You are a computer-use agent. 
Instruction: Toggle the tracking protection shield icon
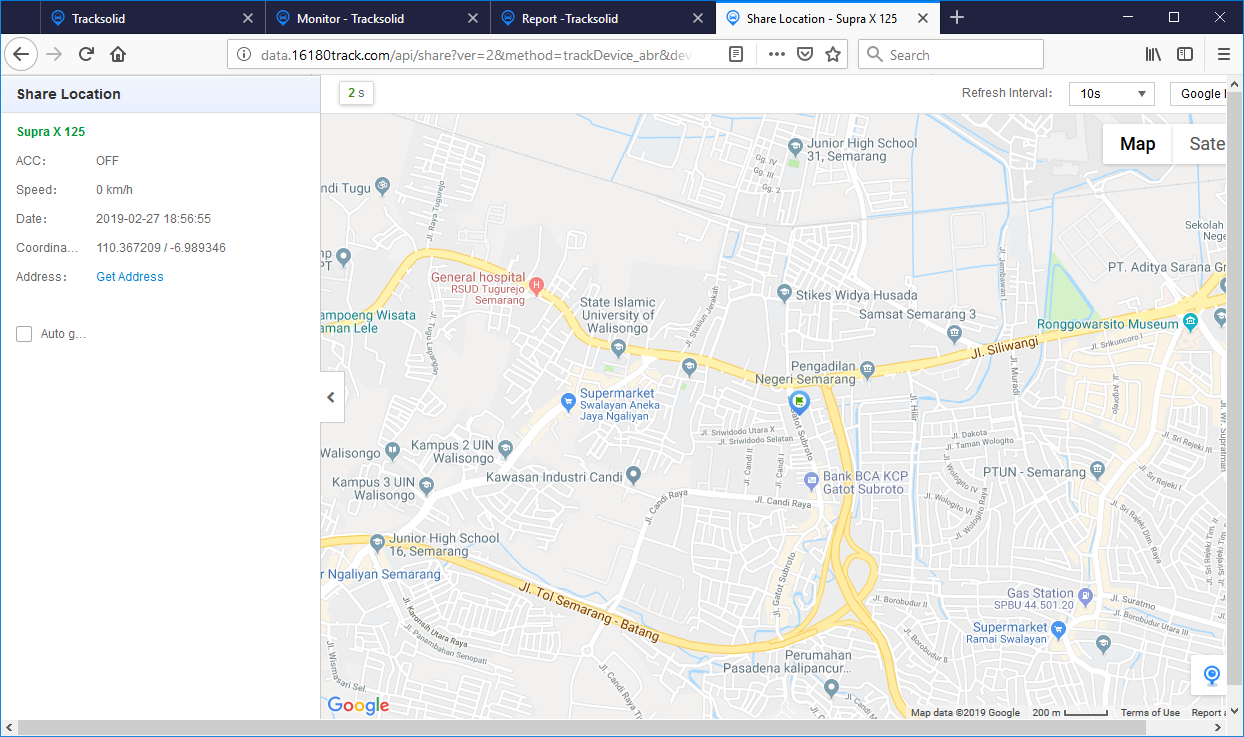pyautogui.click(x=805, y=54)
